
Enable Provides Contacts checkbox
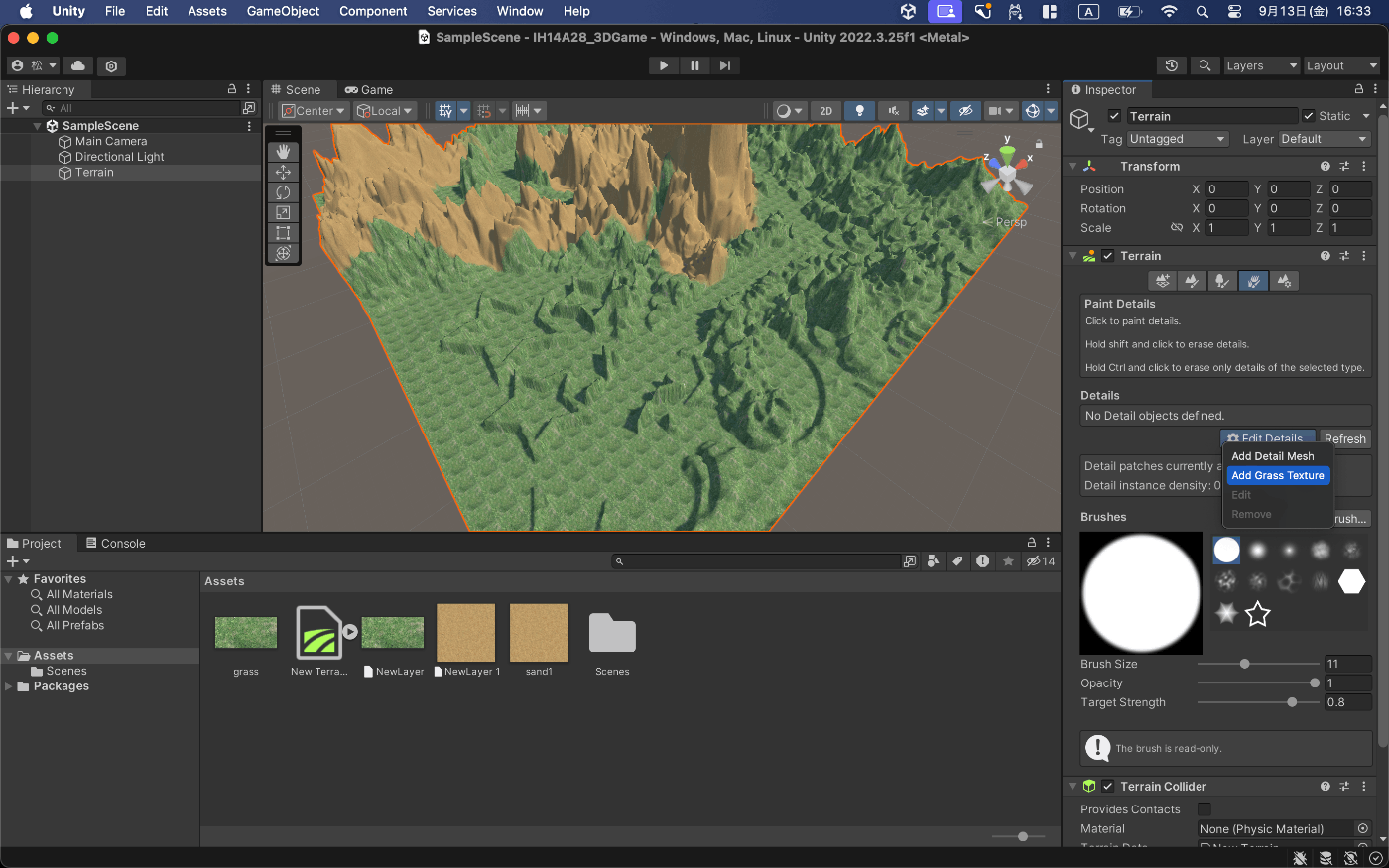[1204, 809]
